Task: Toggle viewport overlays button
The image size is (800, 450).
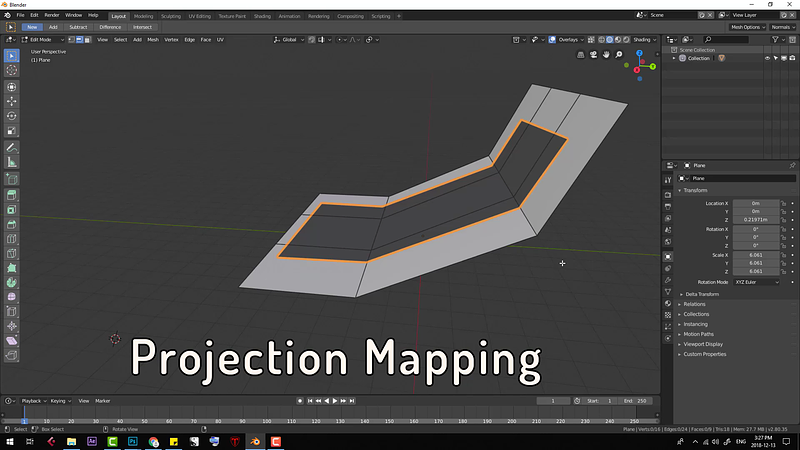Action: pyautogui.click(x=552, y=40)
